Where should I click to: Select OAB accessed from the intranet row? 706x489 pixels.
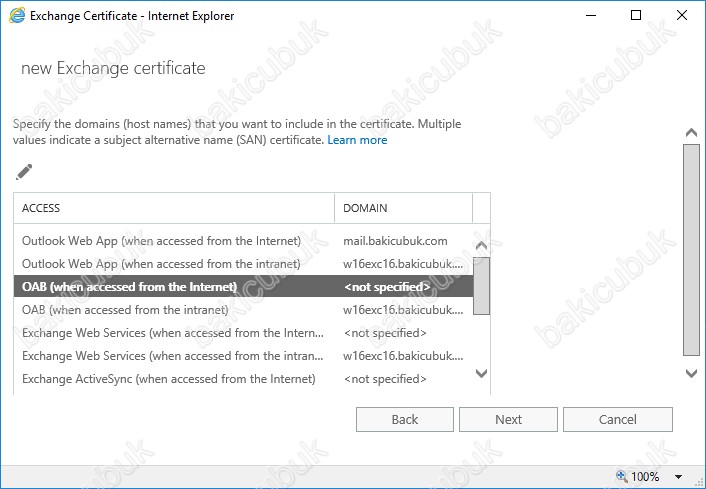pos(243,310)
